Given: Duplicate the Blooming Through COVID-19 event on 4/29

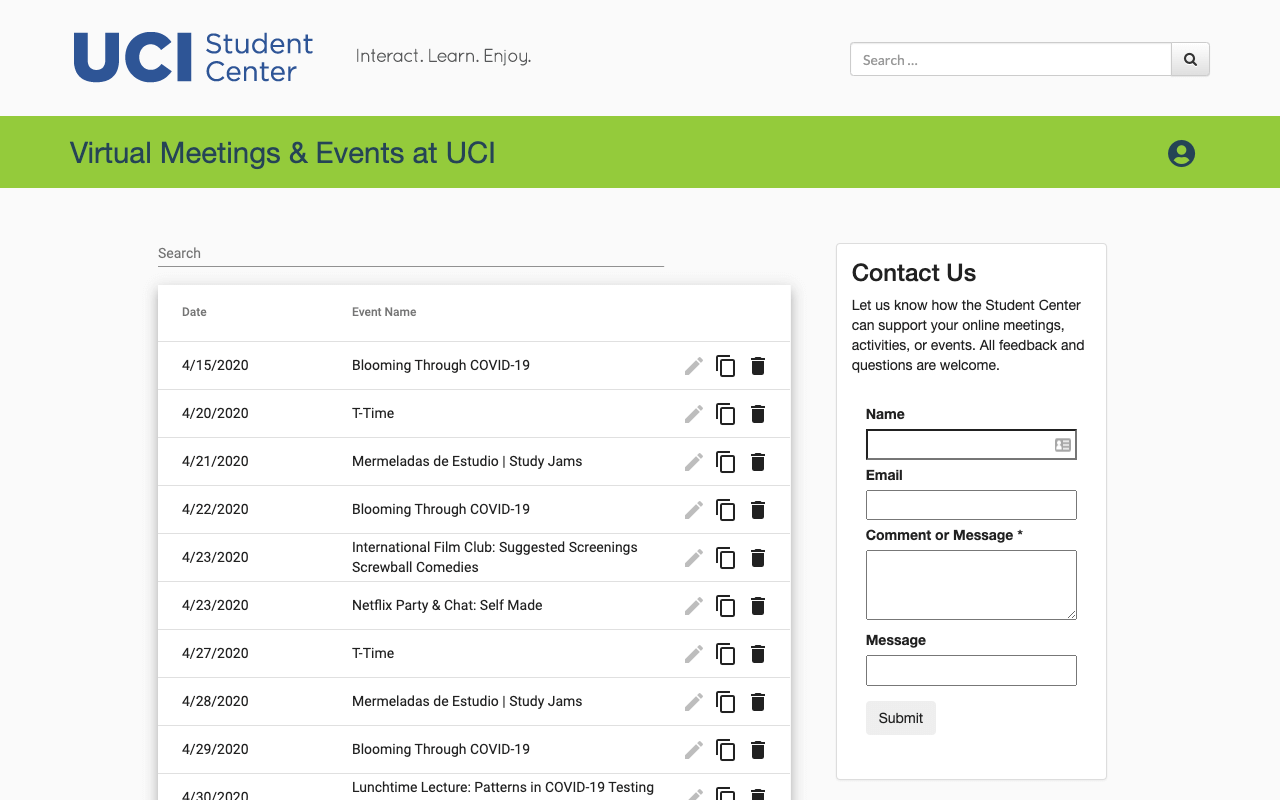Looking at the screenshot, I should 726,749.
